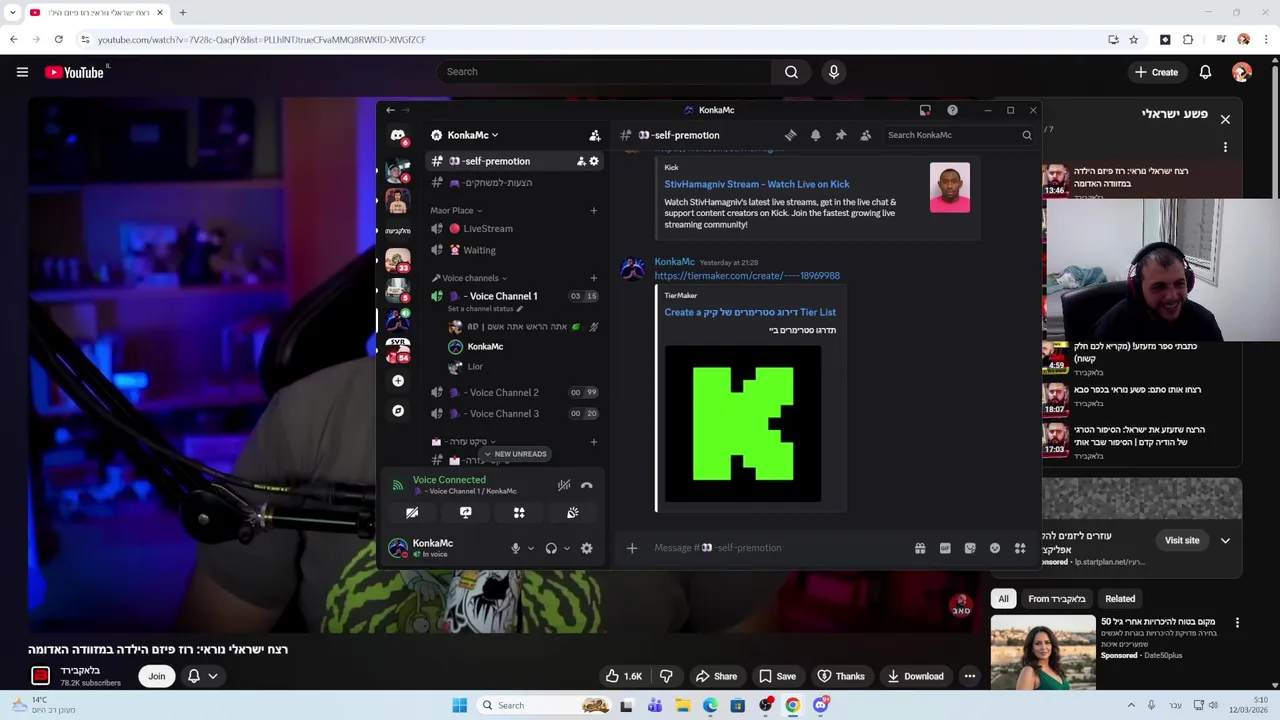Open Discord help question mark icon
Screen dimensions: 1280x720
point(952,110)
